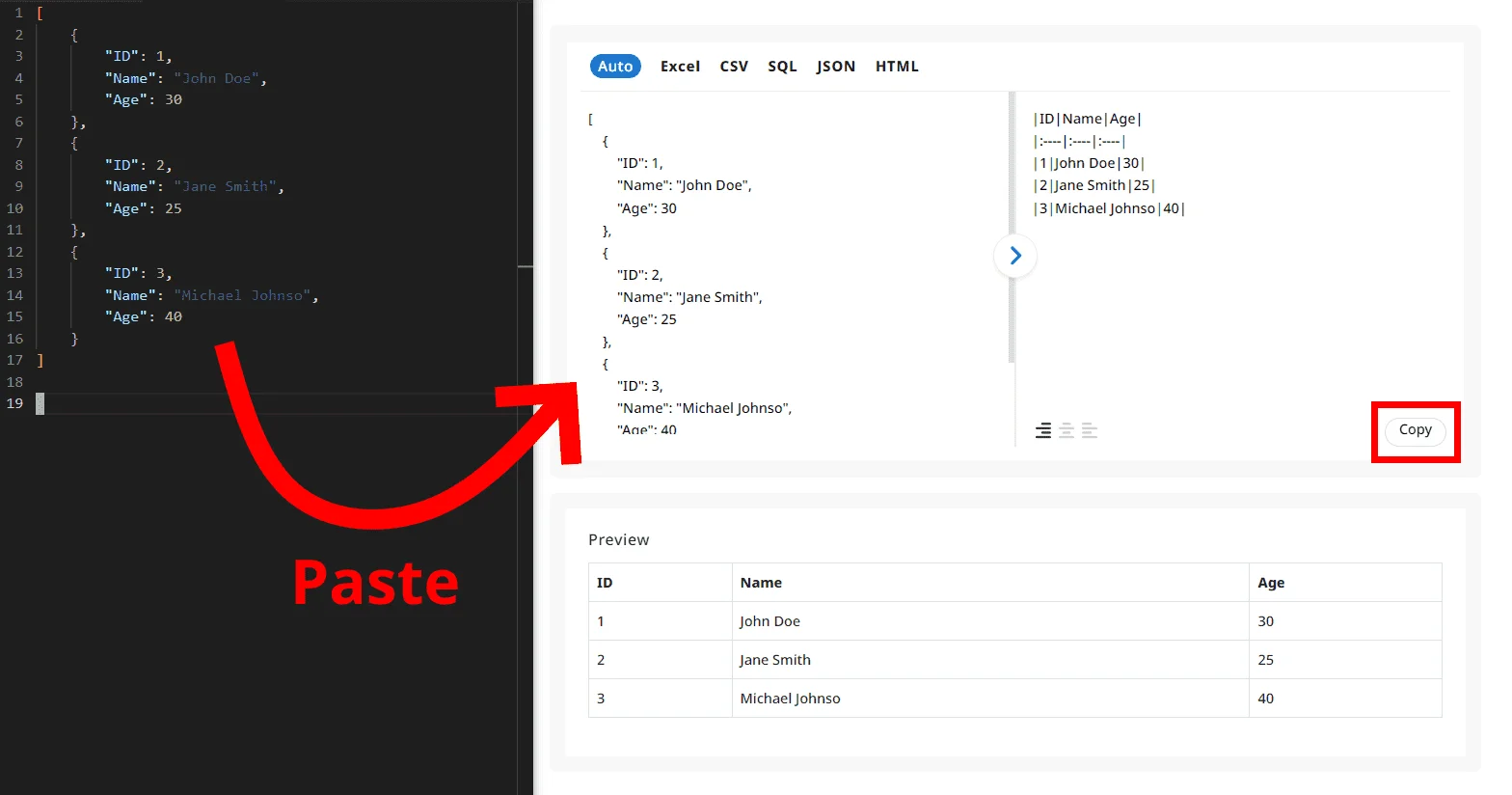Select the center-align icon below the Markdown output
The width and height of the screenshot is (1512, 795).
pyautogui.click(x=1066, y=430)
